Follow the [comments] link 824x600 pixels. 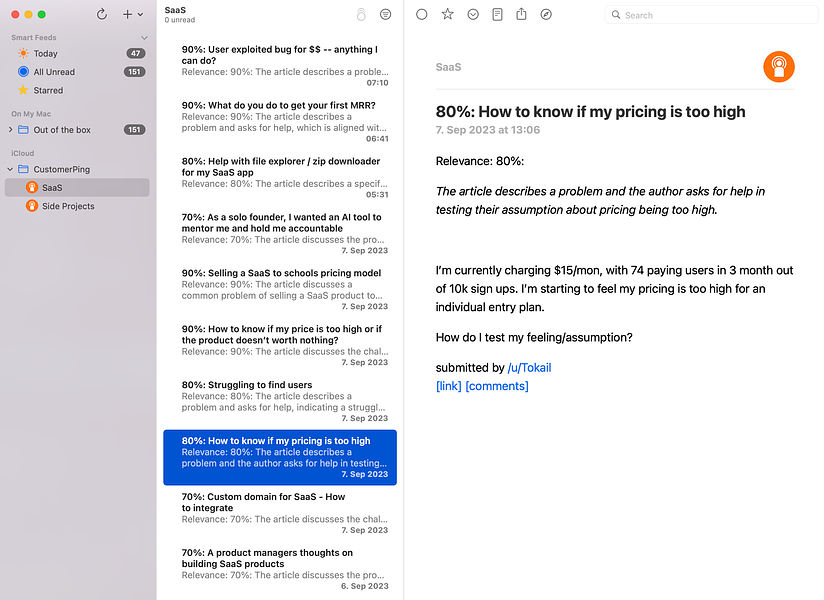coord(497,386)
